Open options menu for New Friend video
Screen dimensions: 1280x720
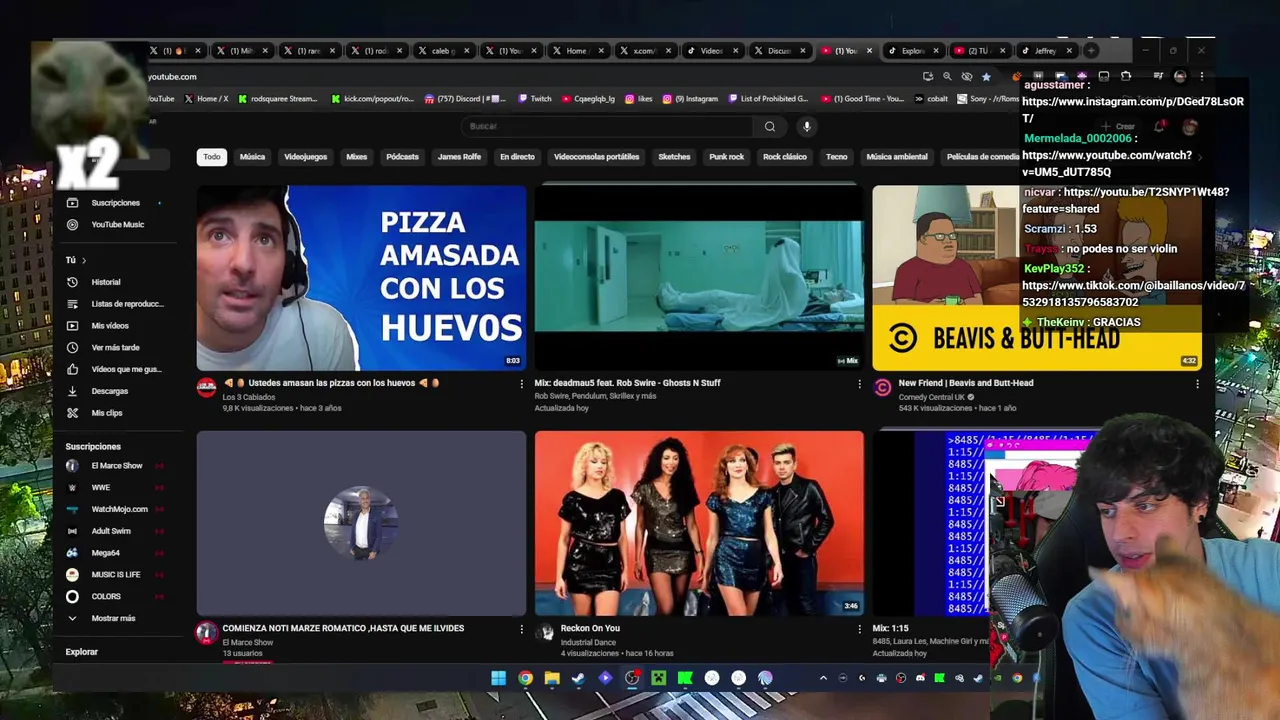pos(1197,383)
